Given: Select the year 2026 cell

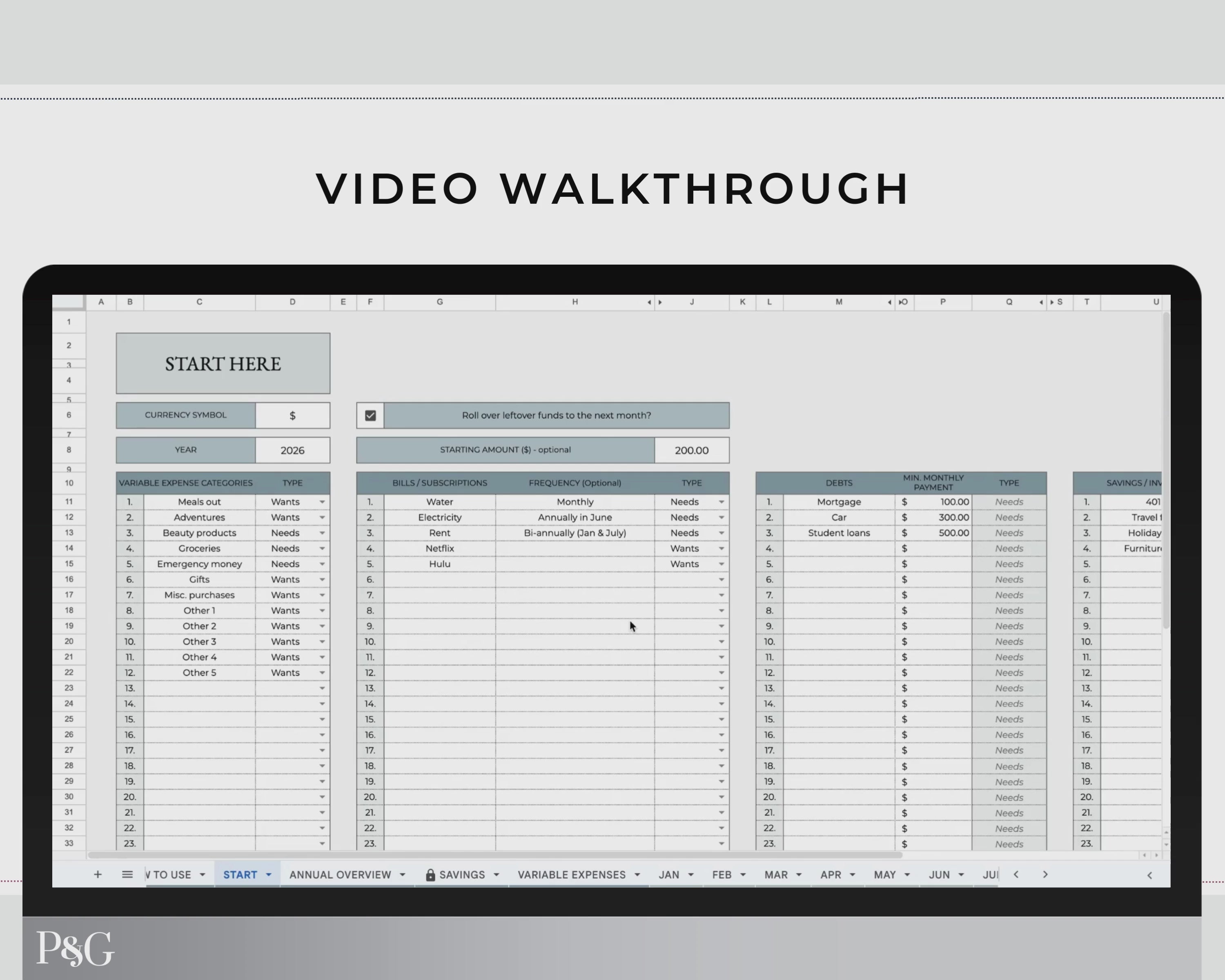Looking at the screenshot, I should [x=292, y=450].
